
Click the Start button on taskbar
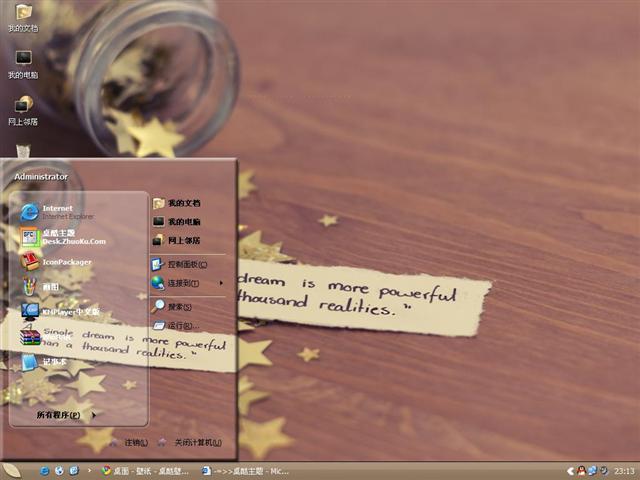pos(12,470)
